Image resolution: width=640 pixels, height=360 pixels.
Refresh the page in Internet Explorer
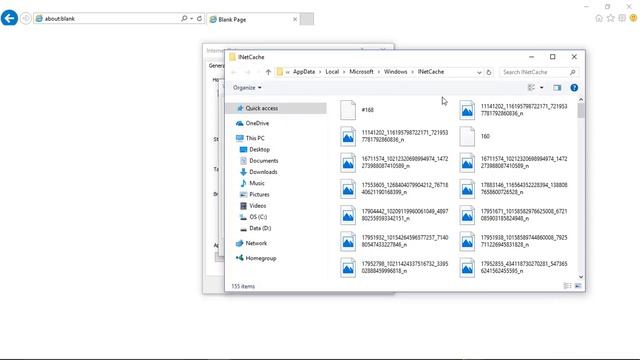pyautogui.click(x=199, y=18)
